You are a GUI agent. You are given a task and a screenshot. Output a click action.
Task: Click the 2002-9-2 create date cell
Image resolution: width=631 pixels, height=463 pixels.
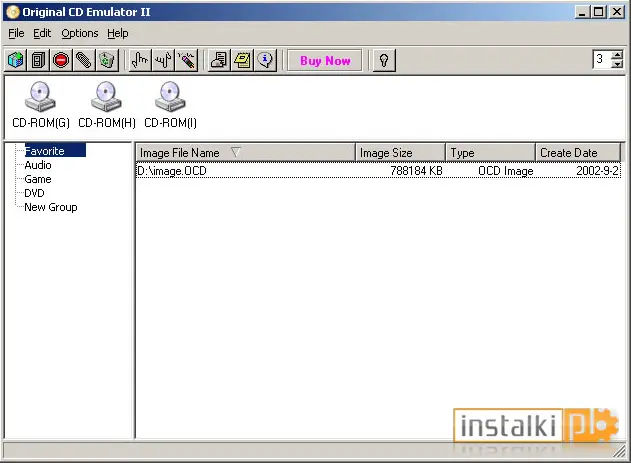[x=597, y=171]
